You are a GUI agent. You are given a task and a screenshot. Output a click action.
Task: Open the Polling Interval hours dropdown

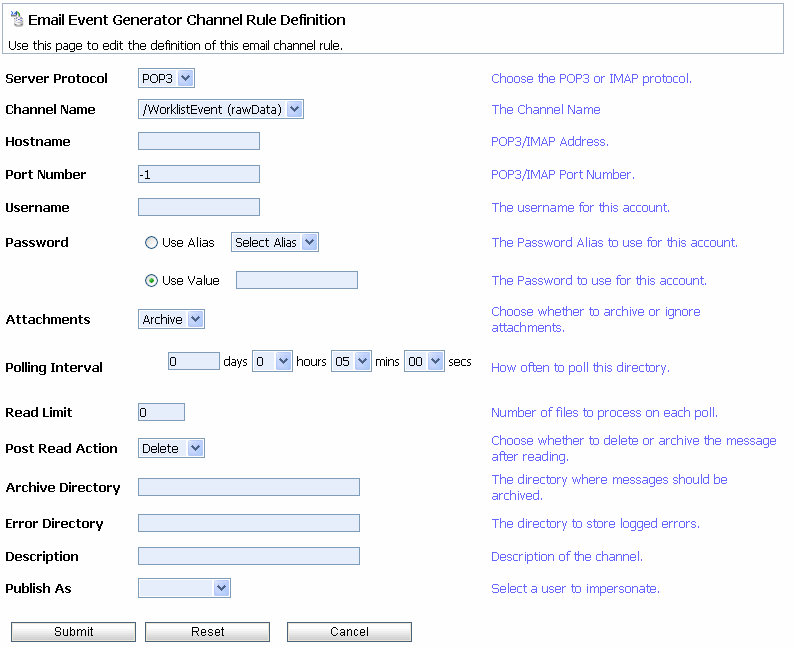pyautogui.click(x=272, y=361)
